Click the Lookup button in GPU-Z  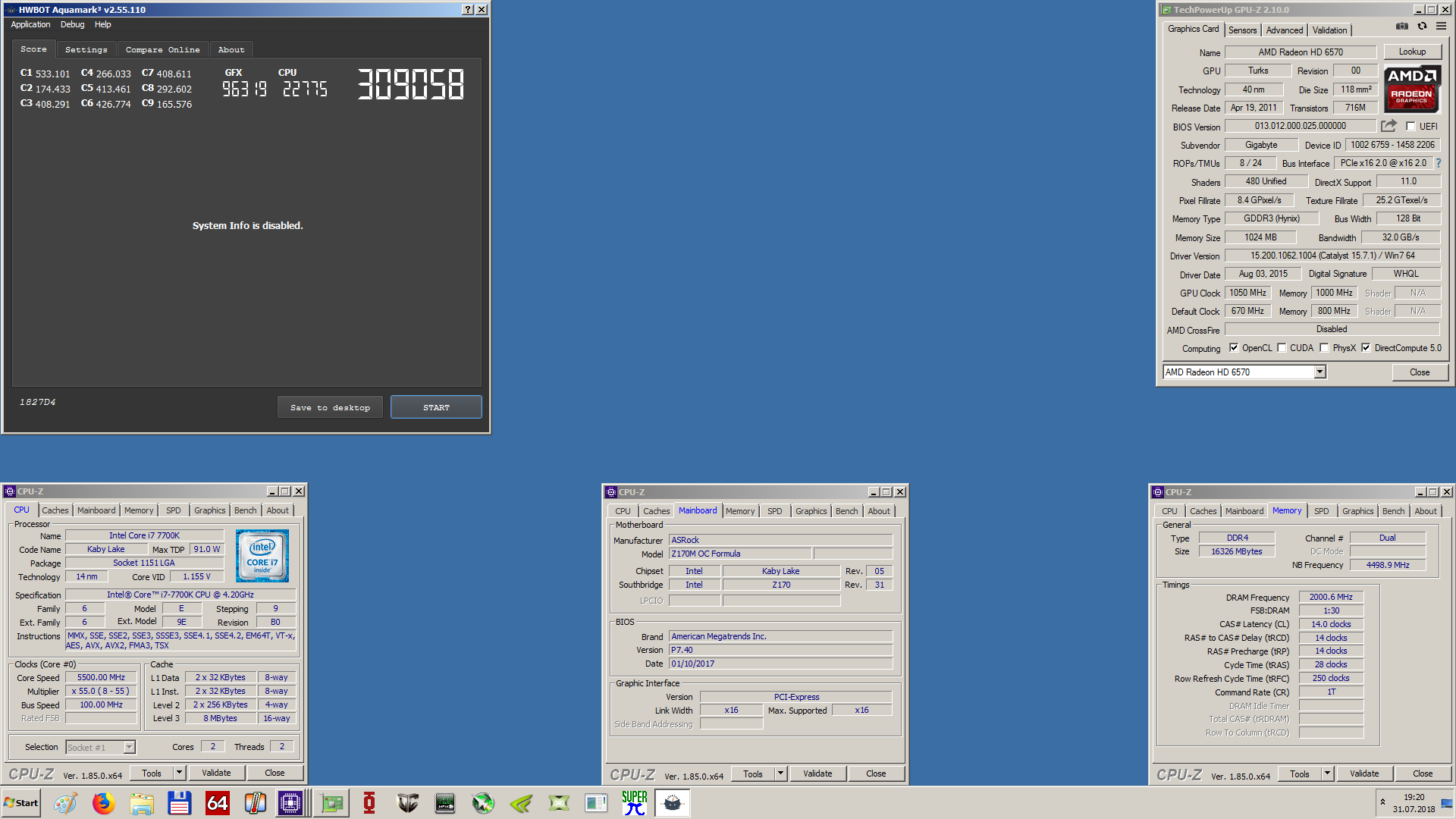click(x=1412, y=52)
